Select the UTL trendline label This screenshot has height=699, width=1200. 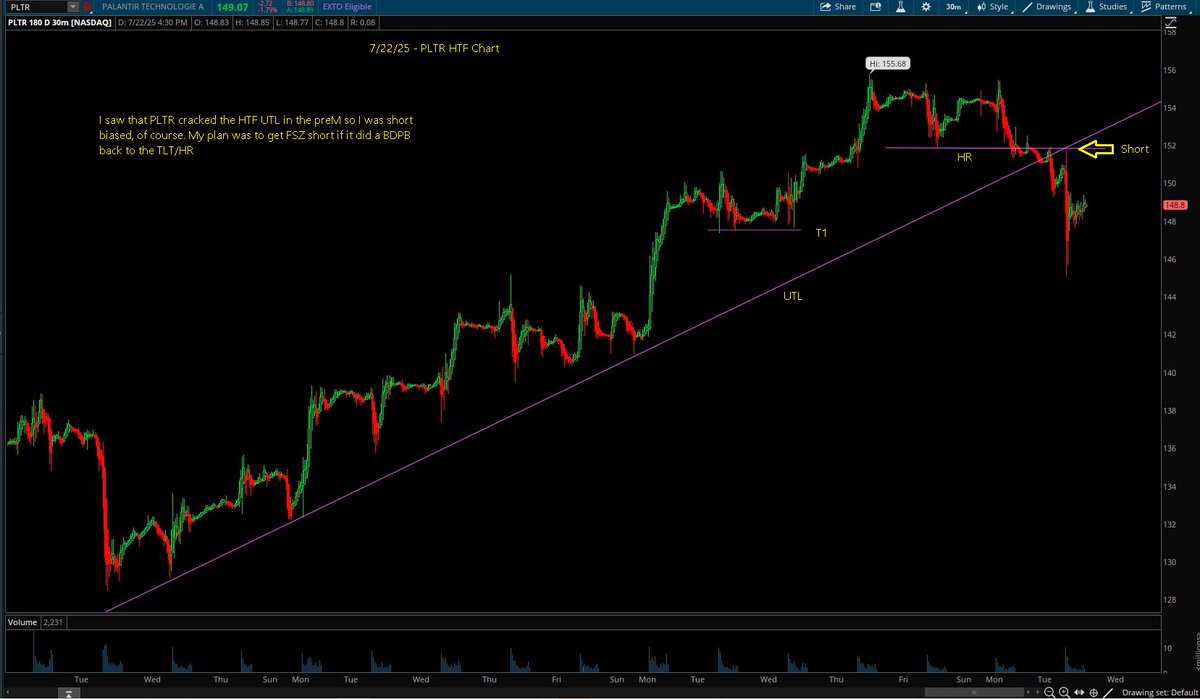(791, 296)
